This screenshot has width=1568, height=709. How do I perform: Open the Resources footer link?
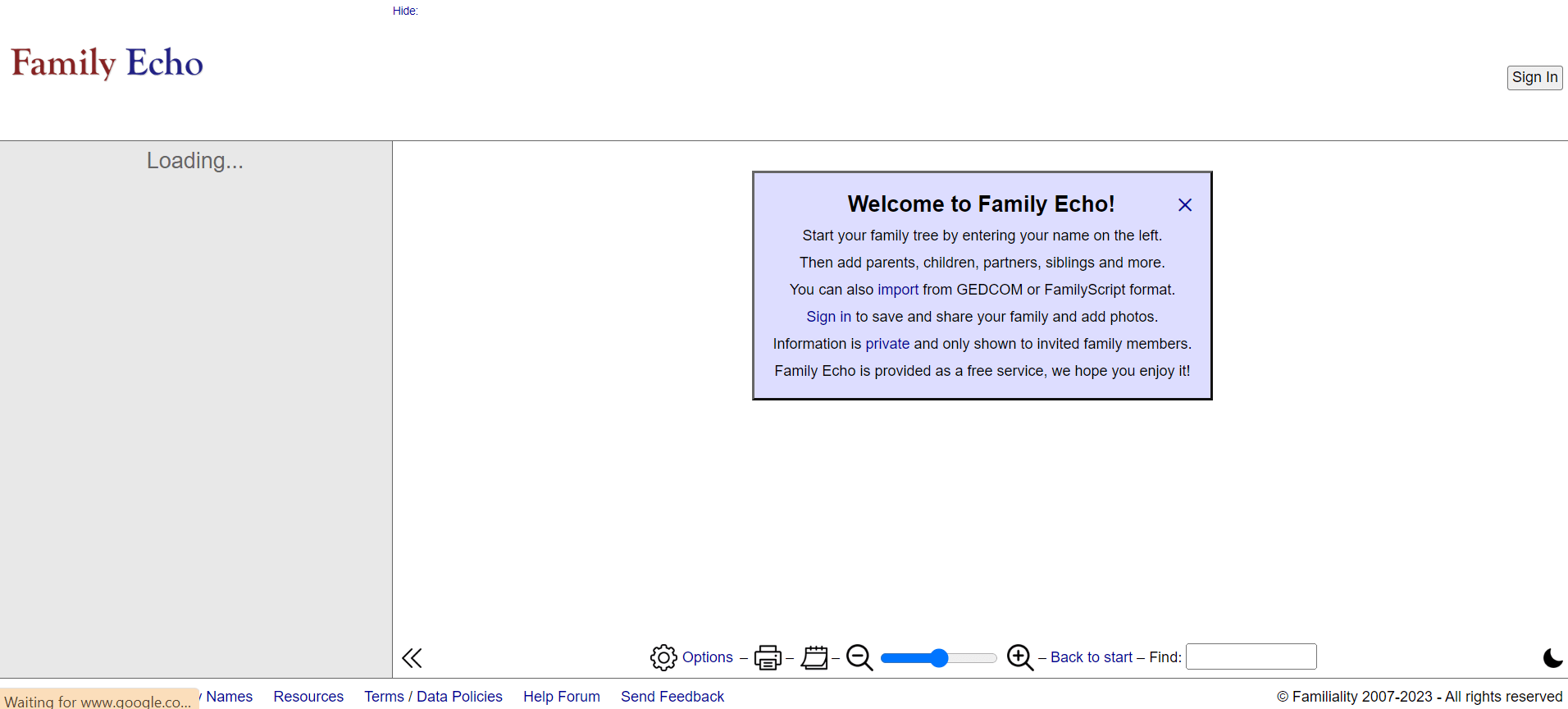click(x=308, y=697)
